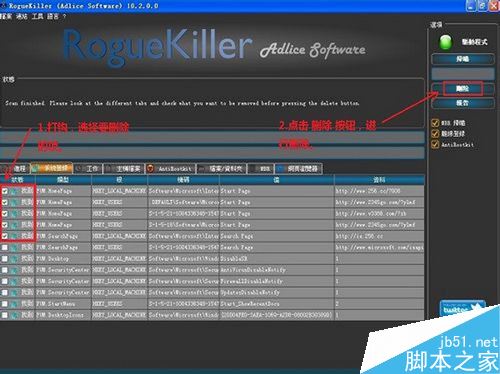
Task: Toggle the option checkbox just above AntiRootkit
Action: click(435, 134)
